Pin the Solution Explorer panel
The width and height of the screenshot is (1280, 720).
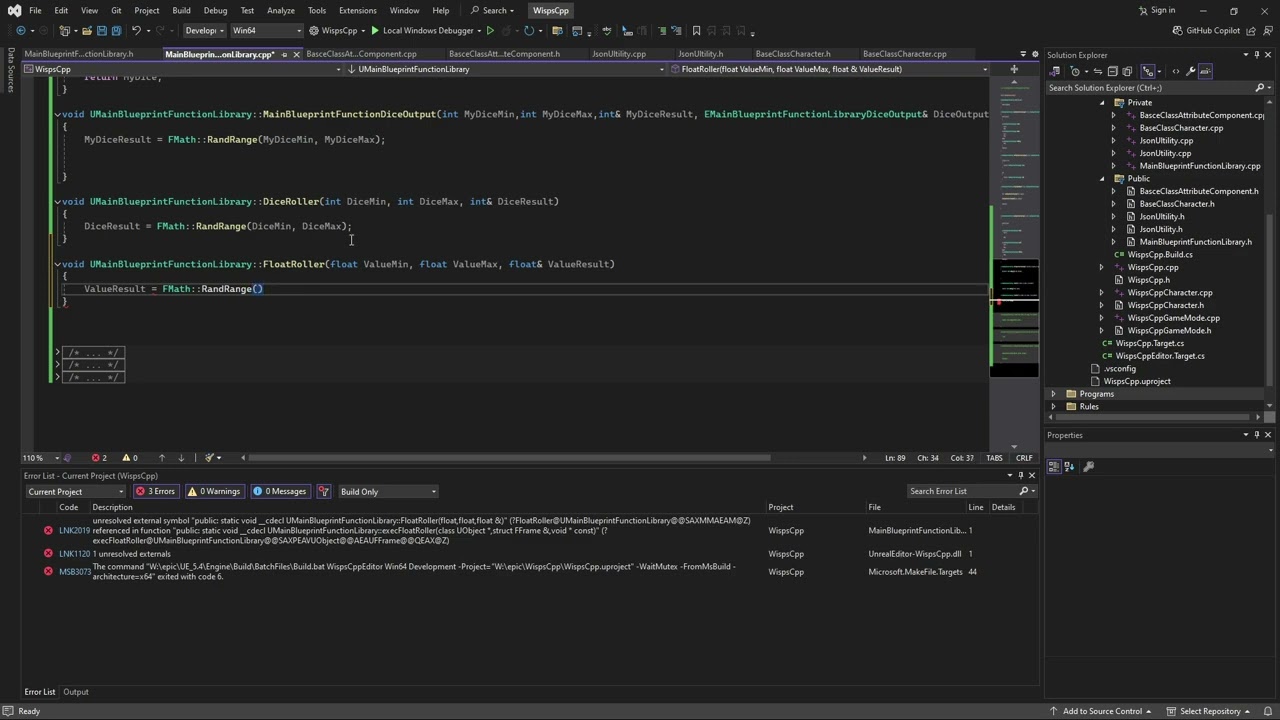1256,55
